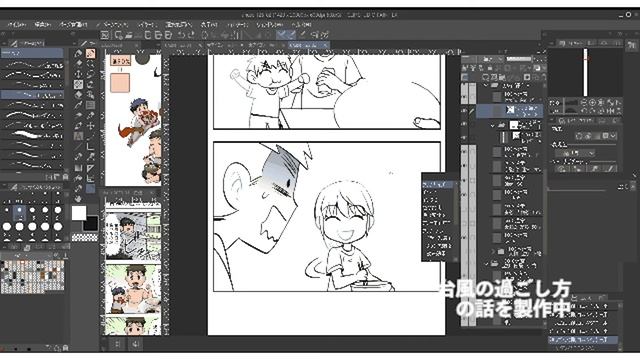Image resolution: width=640 pixels, height=360 pixels.
Task: Click the Undo arrow in the command bar
Action: coord(182,35)
